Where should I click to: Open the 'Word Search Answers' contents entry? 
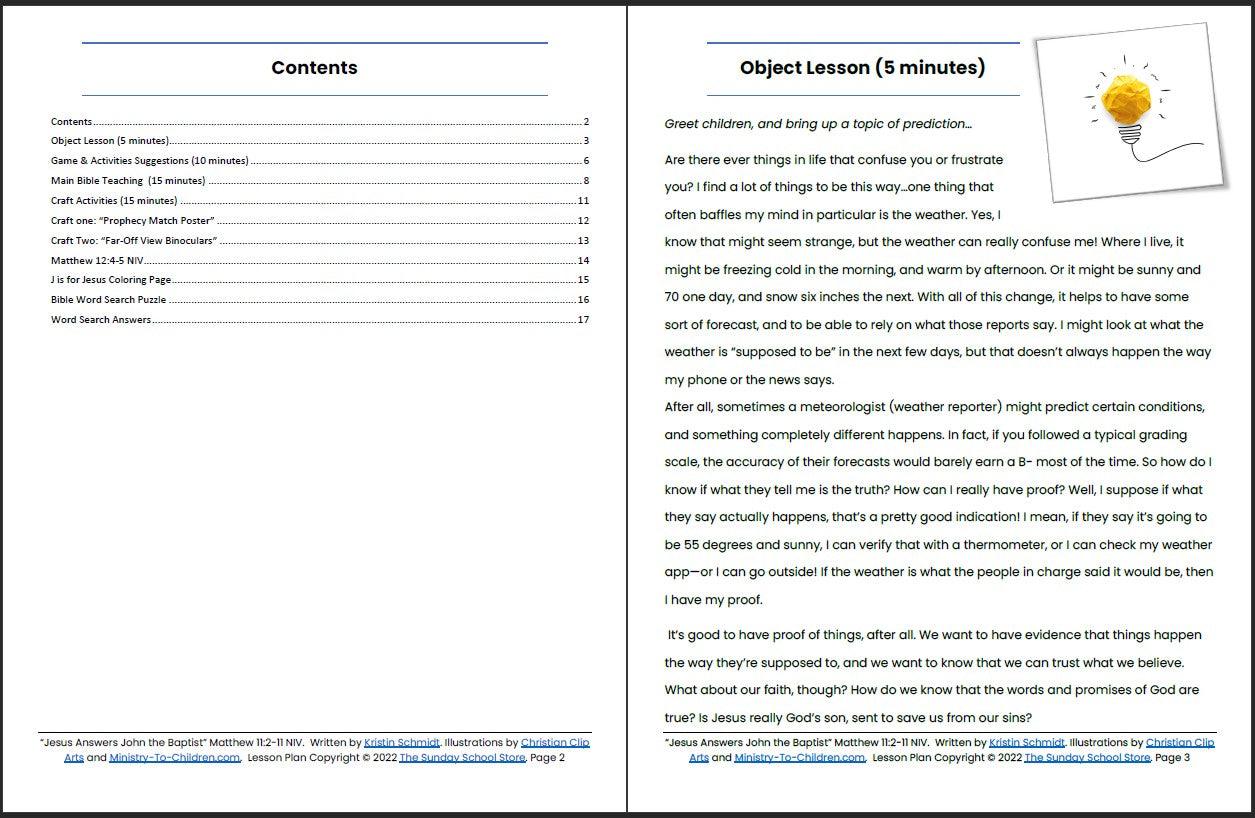click(101, 320)
